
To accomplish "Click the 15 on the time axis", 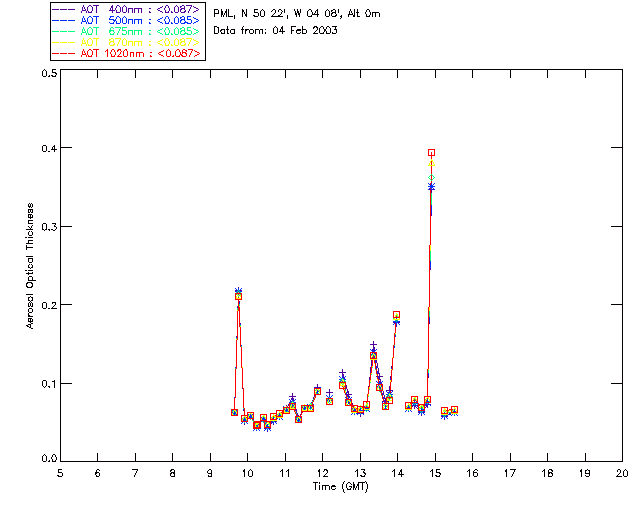I will pos(435,473).
